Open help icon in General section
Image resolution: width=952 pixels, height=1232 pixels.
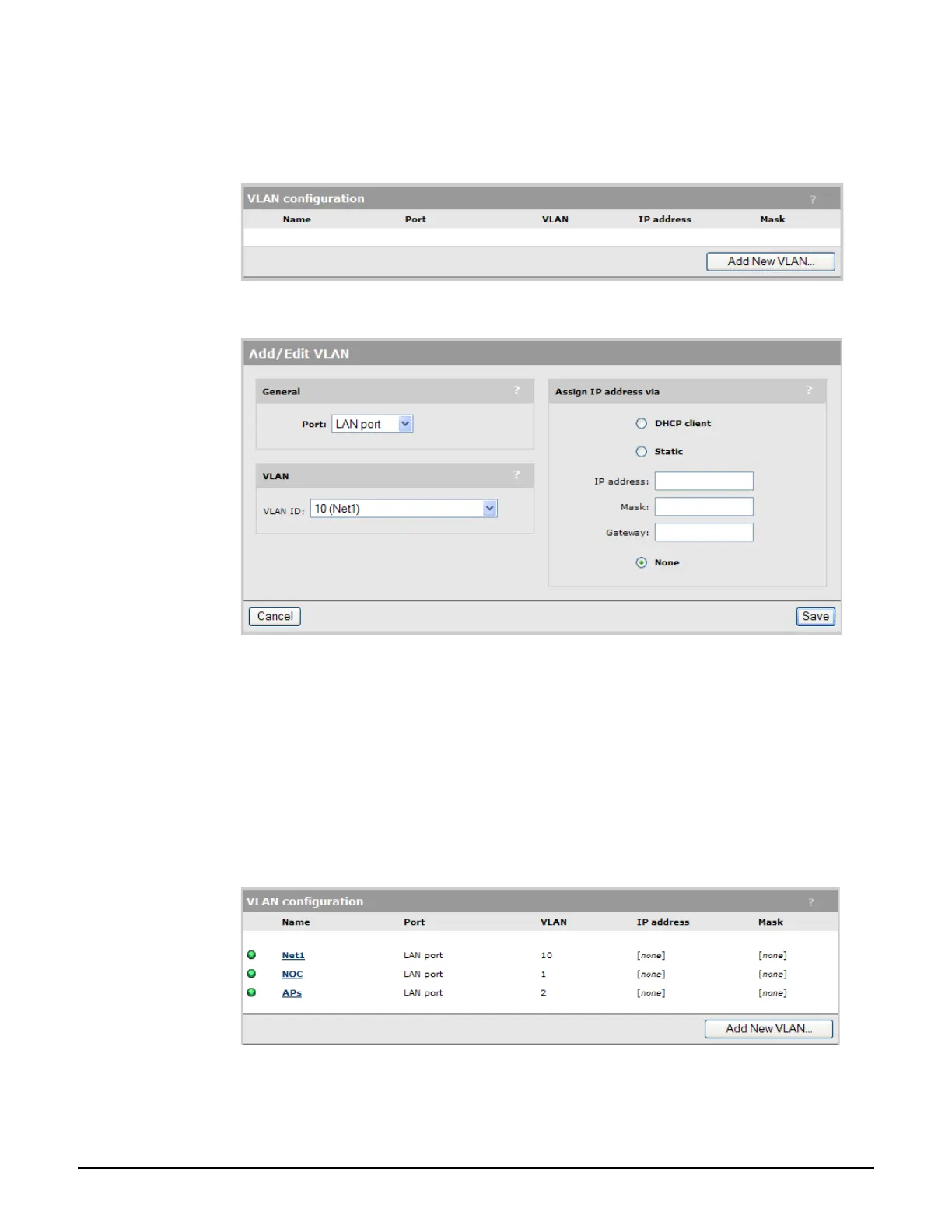pos(516,390)
